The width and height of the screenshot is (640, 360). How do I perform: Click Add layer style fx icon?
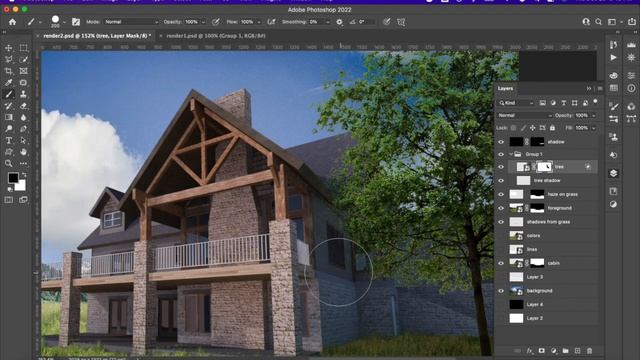[x=529, y=351]
